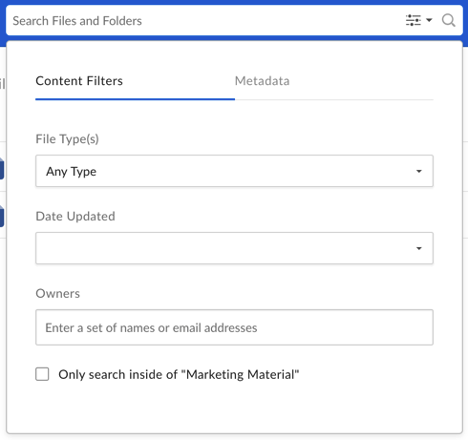Enable the Only search inside Marketing Material checkbox

point(42,374)
